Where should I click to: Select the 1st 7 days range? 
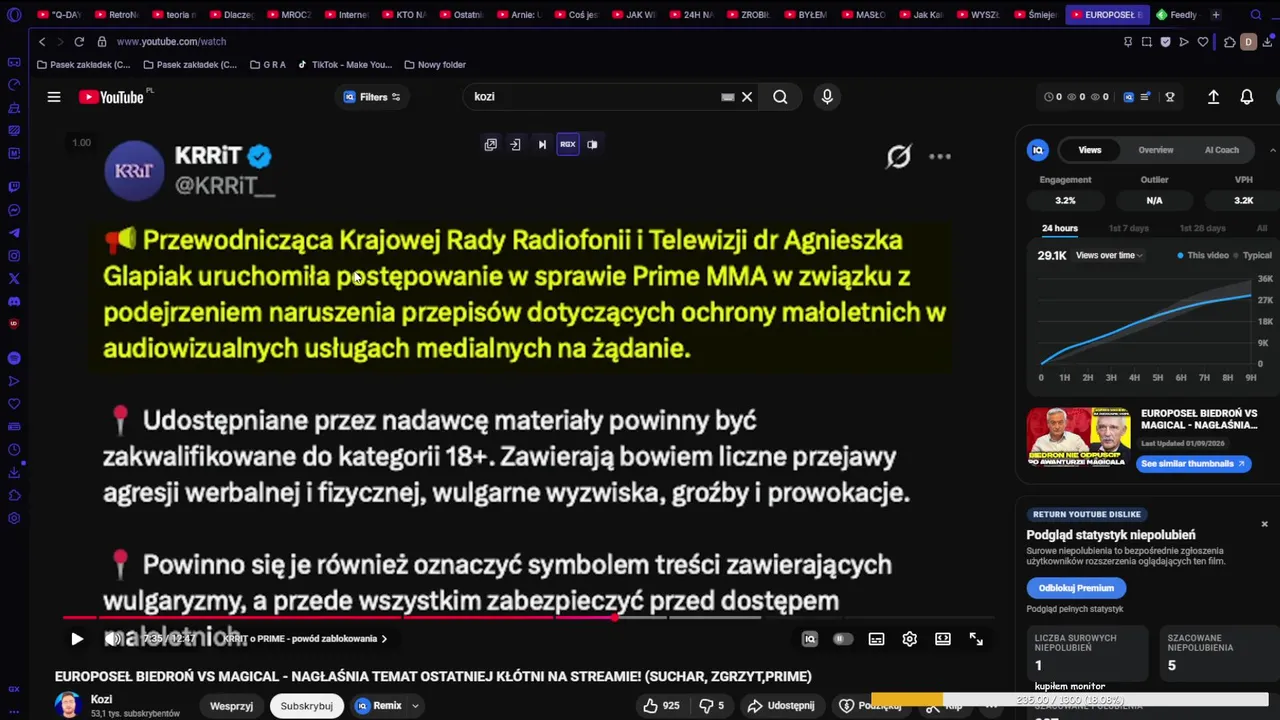coord(1129,228)
